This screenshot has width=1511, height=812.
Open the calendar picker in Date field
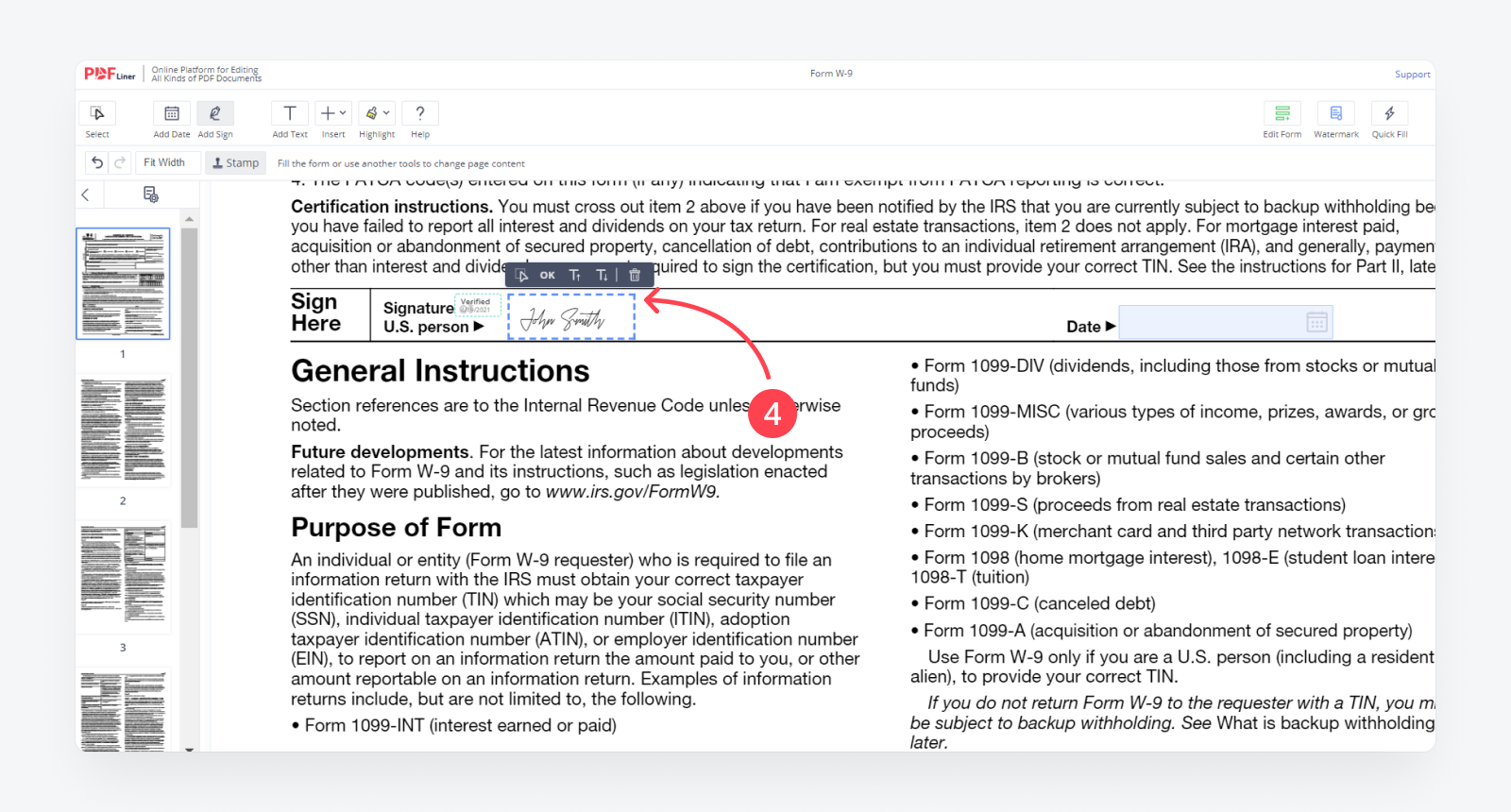1316,322
